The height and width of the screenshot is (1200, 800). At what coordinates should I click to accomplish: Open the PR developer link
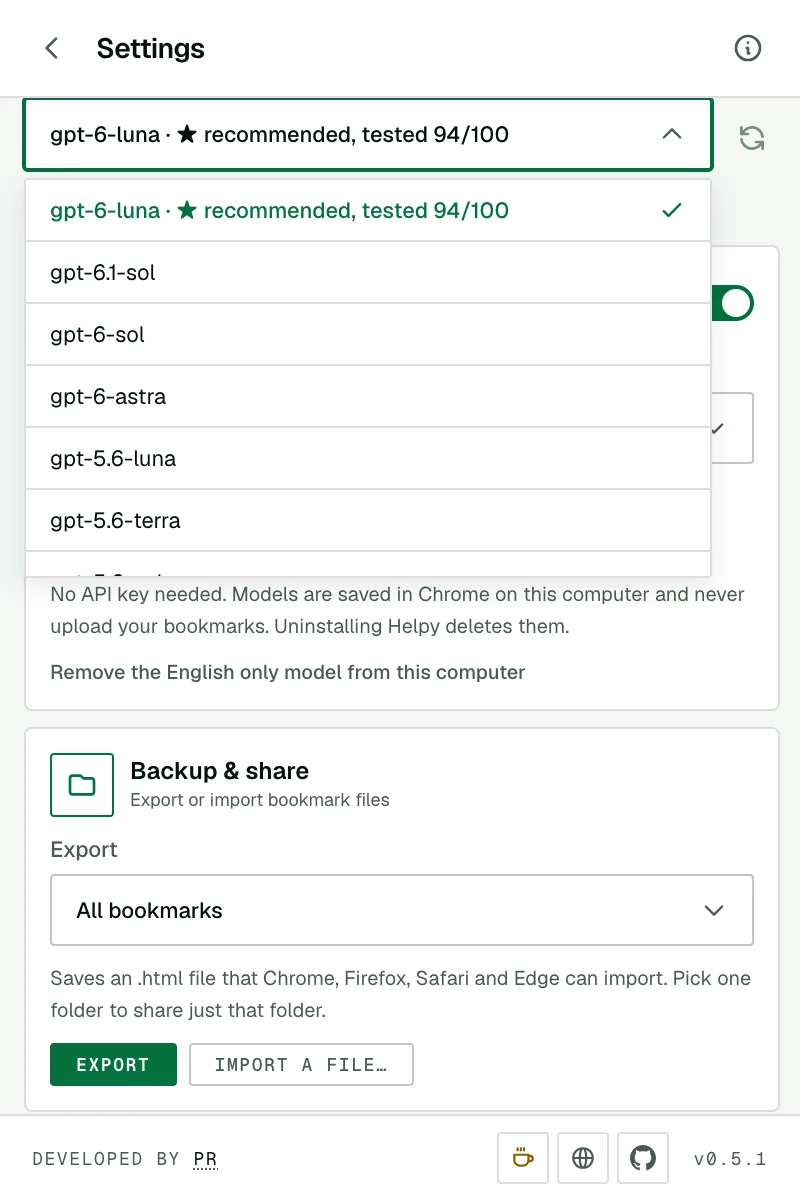(206, 1159)
